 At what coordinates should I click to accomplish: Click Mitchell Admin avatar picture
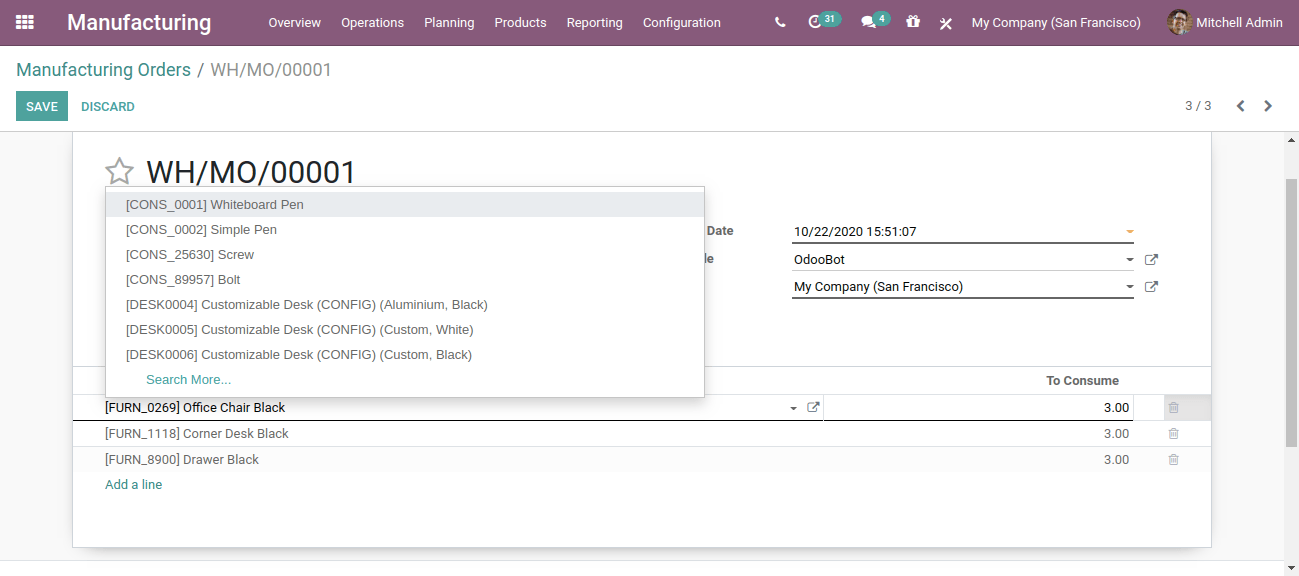[1180, 22]
